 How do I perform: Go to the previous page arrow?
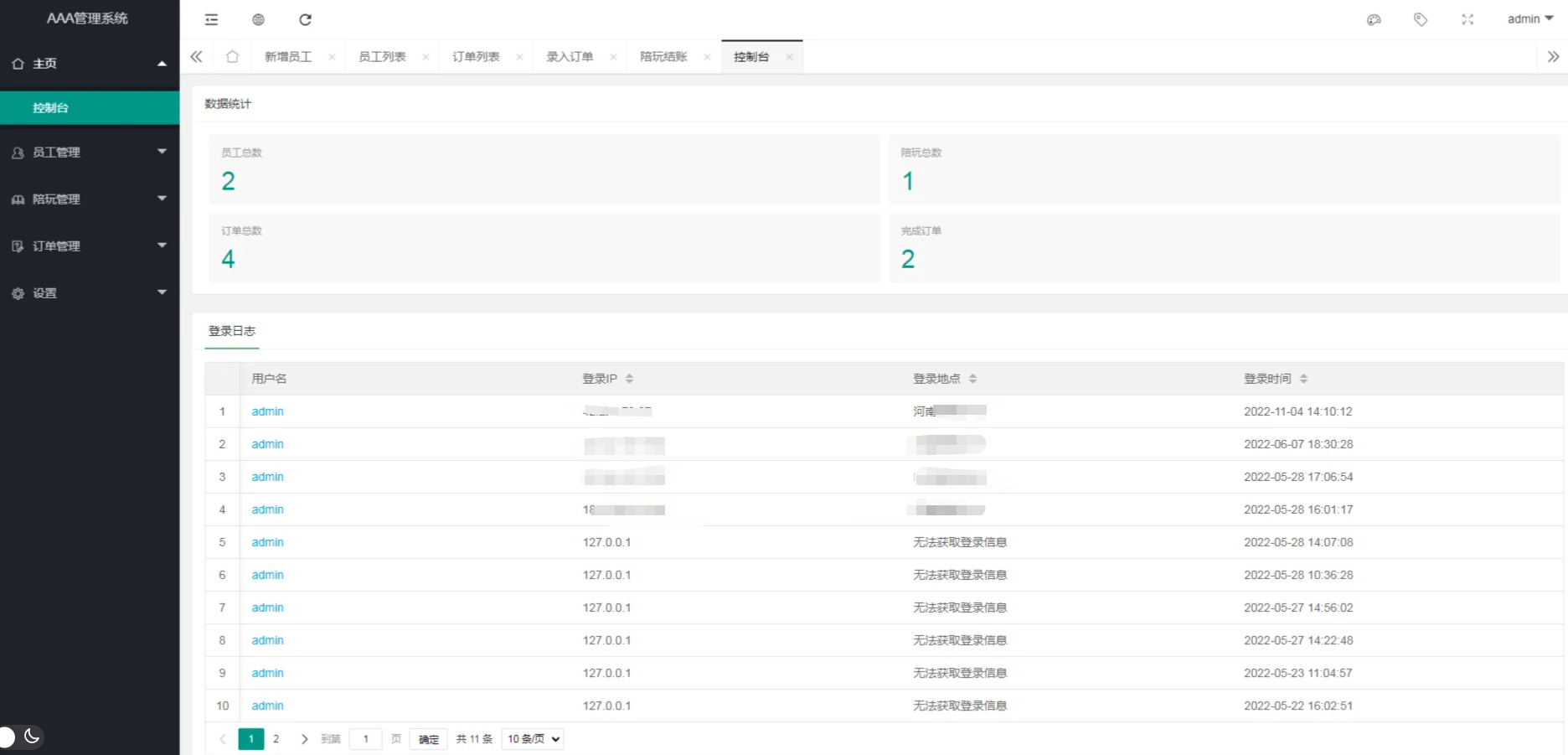[223, 739]
